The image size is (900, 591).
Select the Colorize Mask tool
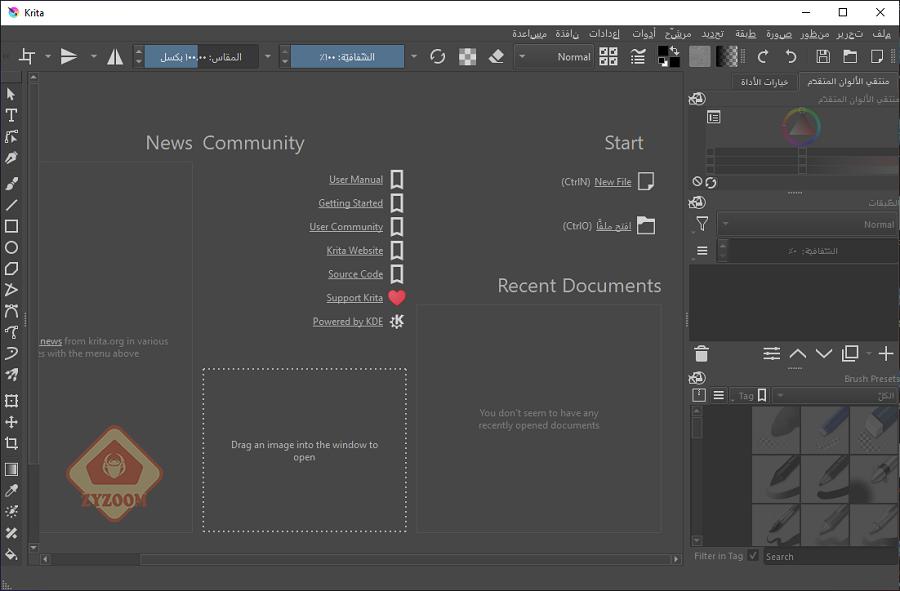pos(11,512)
